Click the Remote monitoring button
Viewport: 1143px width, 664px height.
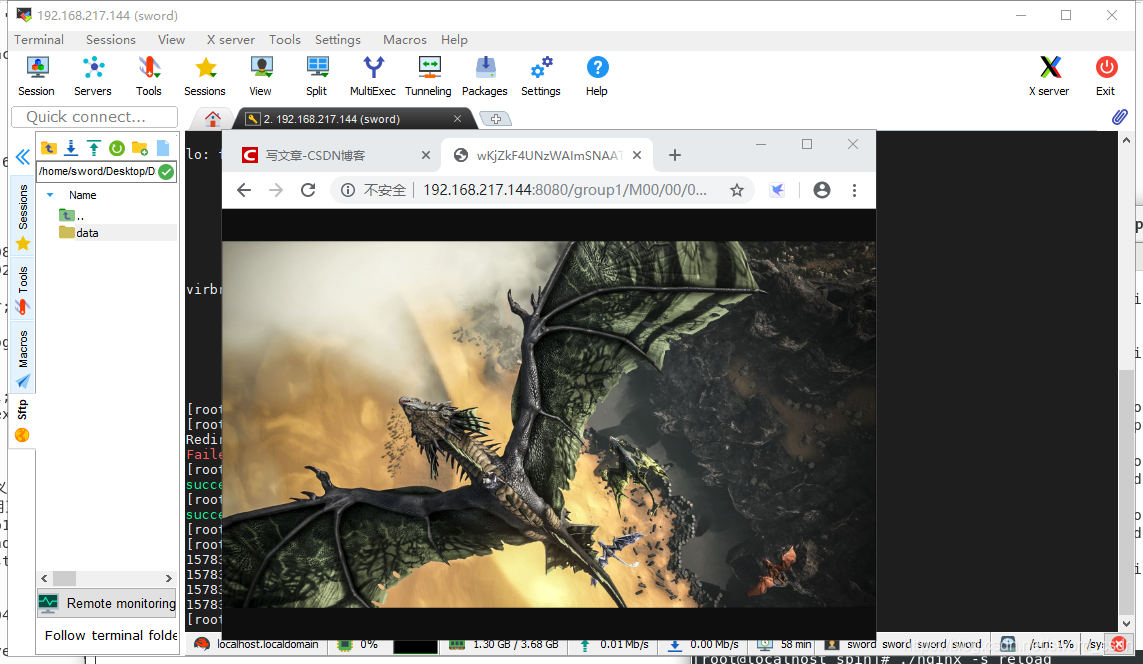(107, 604)
